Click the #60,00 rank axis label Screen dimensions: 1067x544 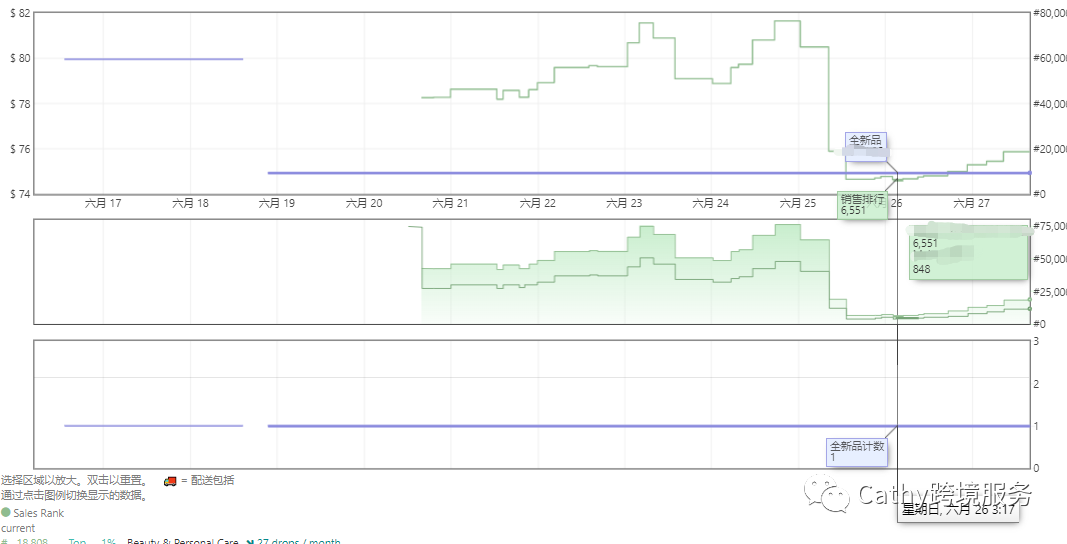(x=1050, y=59)
